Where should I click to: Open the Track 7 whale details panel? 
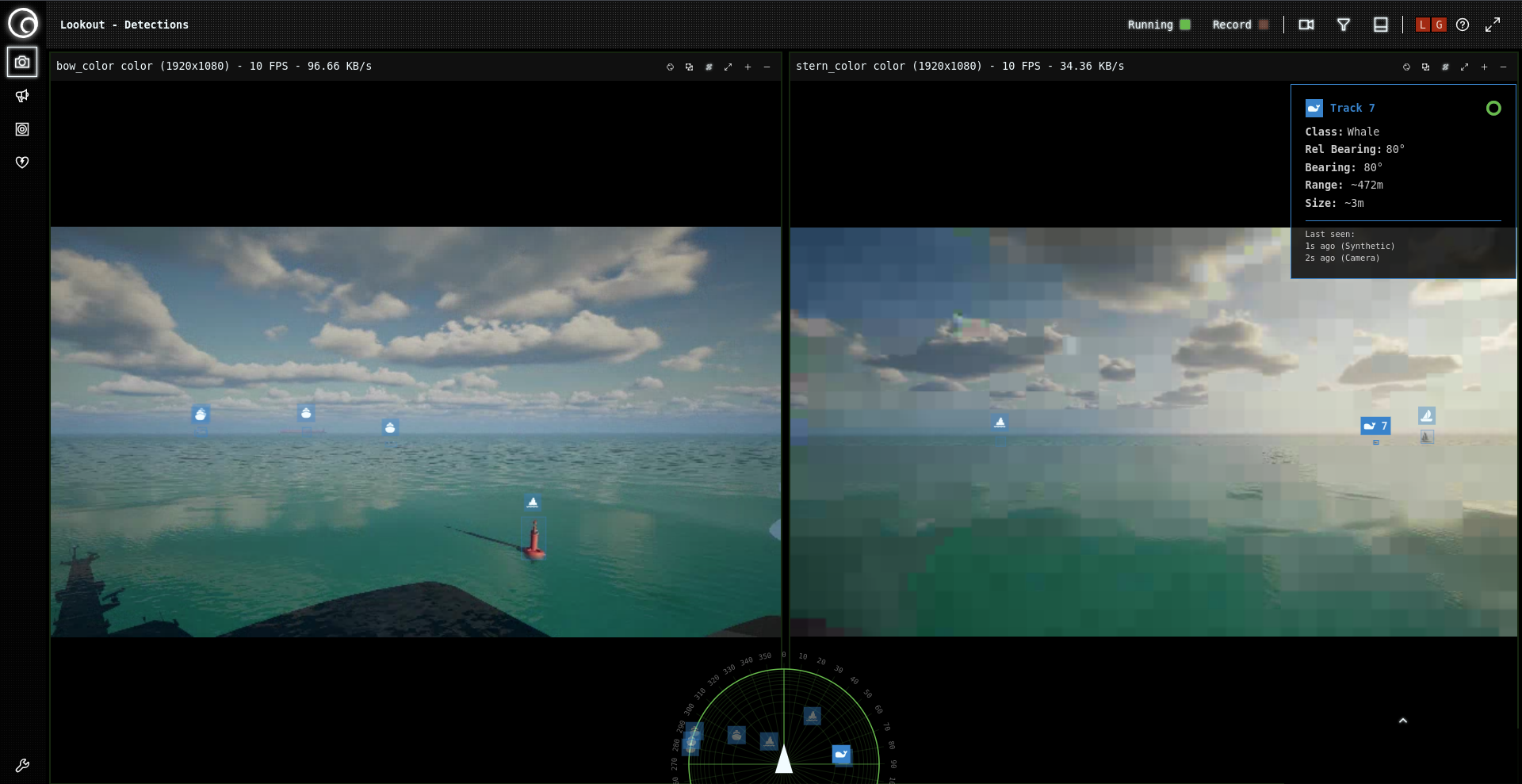(x=1353, y=108)
